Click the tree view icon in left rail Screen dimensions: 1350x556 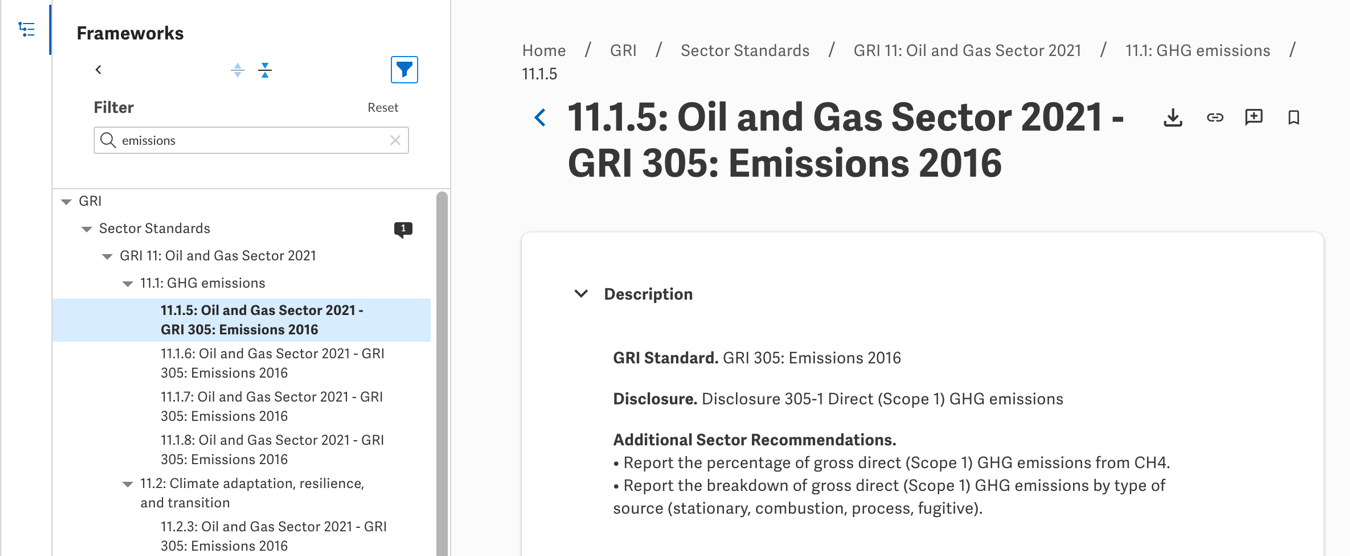[26, 29]
